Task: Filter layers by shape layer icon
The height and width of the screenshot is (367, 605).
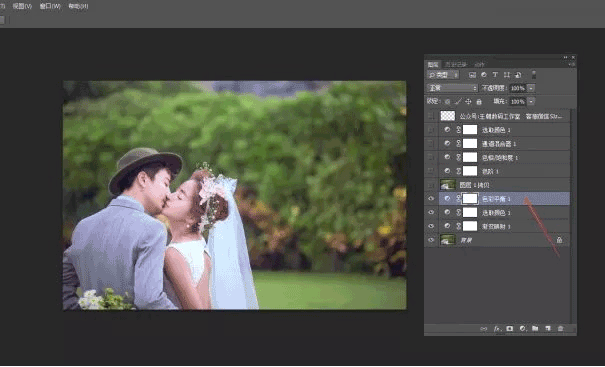Action: 507,75
